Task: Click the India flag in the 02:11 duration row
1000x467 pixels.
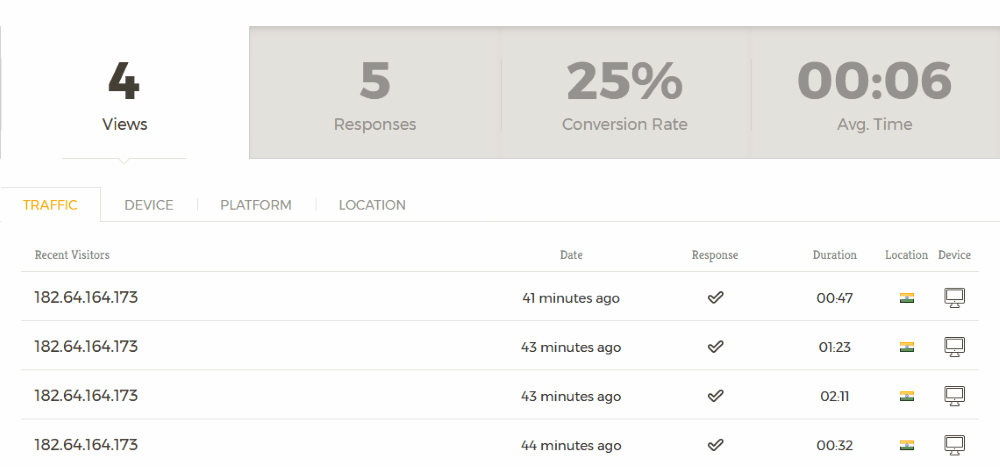Action: point(906,396)
